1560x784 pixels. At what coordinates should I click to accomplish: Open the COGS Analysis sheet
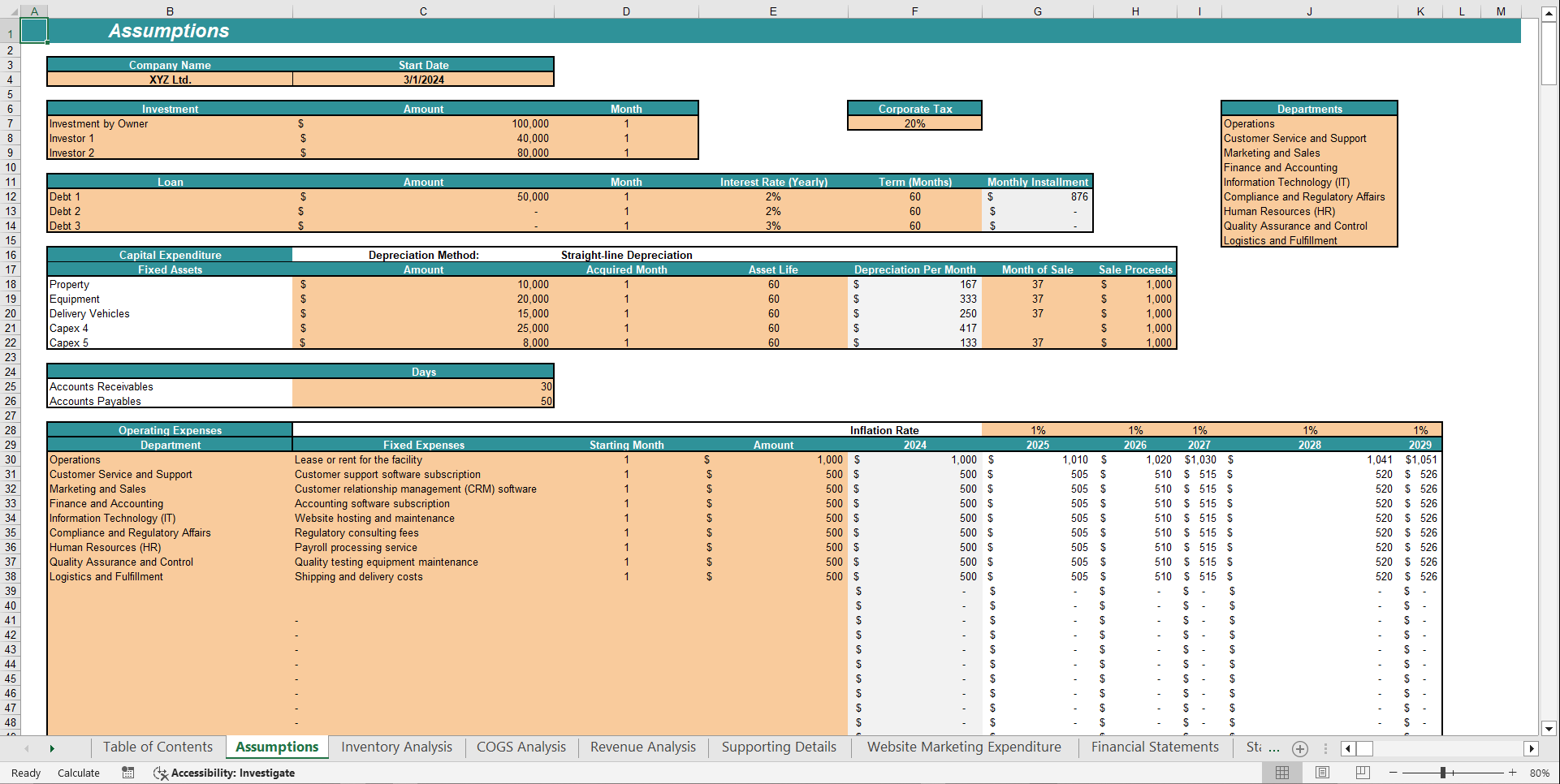coord(521,747)
